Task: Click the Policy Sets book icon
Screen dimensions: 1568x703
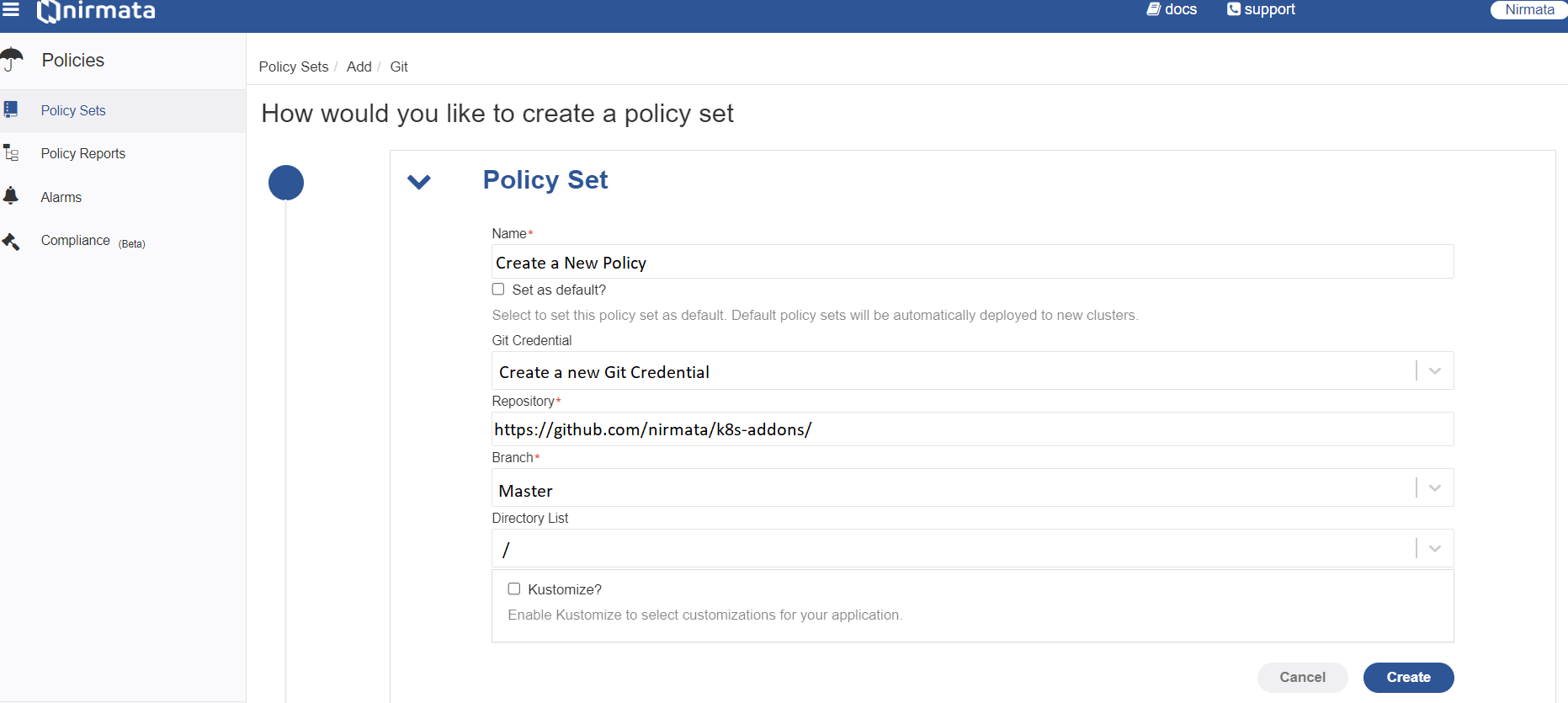Action: (11, 109)
